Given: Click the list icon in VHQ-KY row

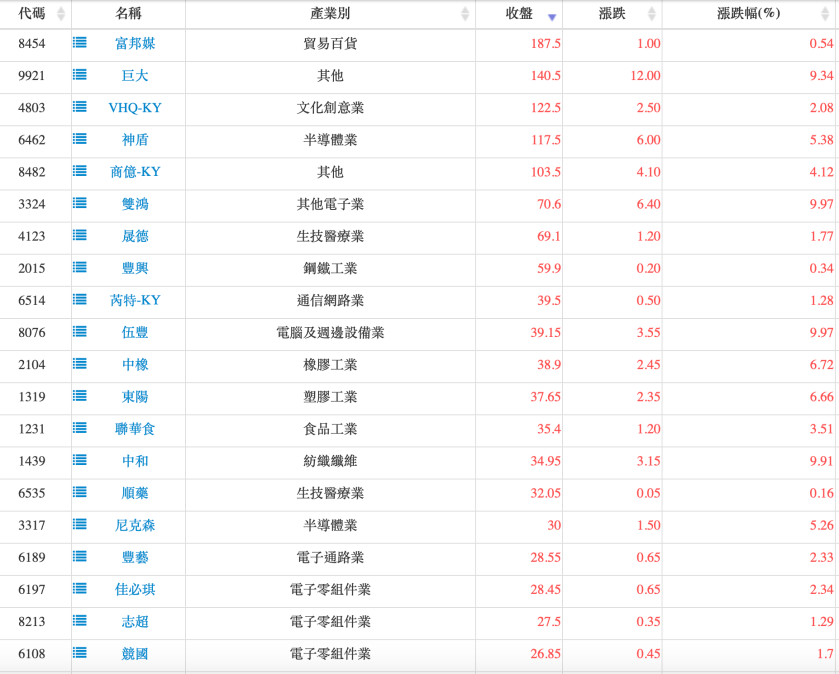Looking at the screenshot, I should 80,107.
